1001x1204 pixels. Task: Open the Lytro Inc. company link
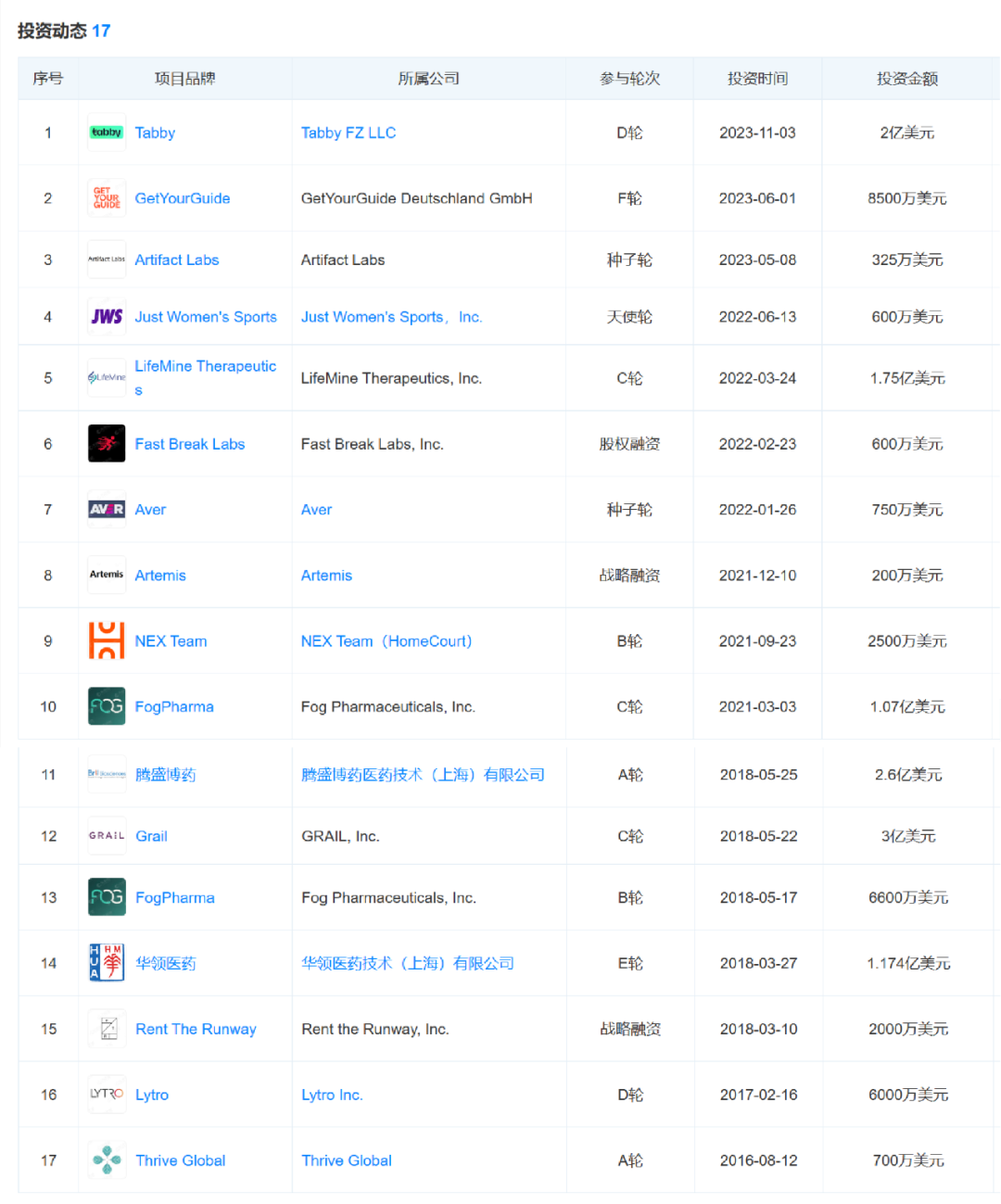tap(332, 1095)
